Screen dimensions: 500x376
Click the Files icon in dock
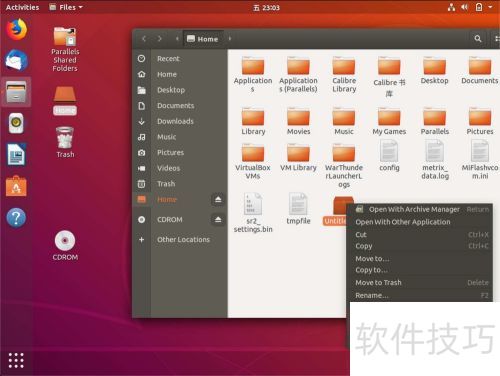(16, 92)
